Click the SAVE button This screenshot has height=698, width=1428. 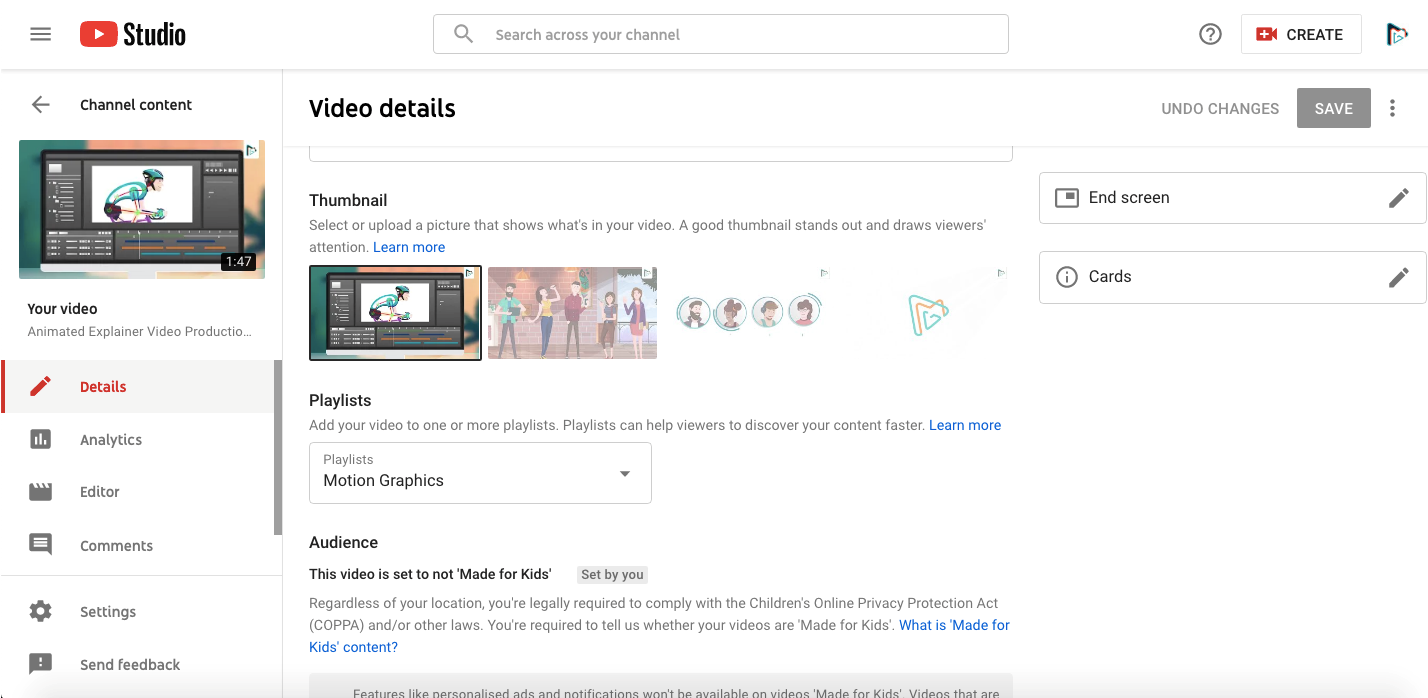click(x=1333, y=108)
